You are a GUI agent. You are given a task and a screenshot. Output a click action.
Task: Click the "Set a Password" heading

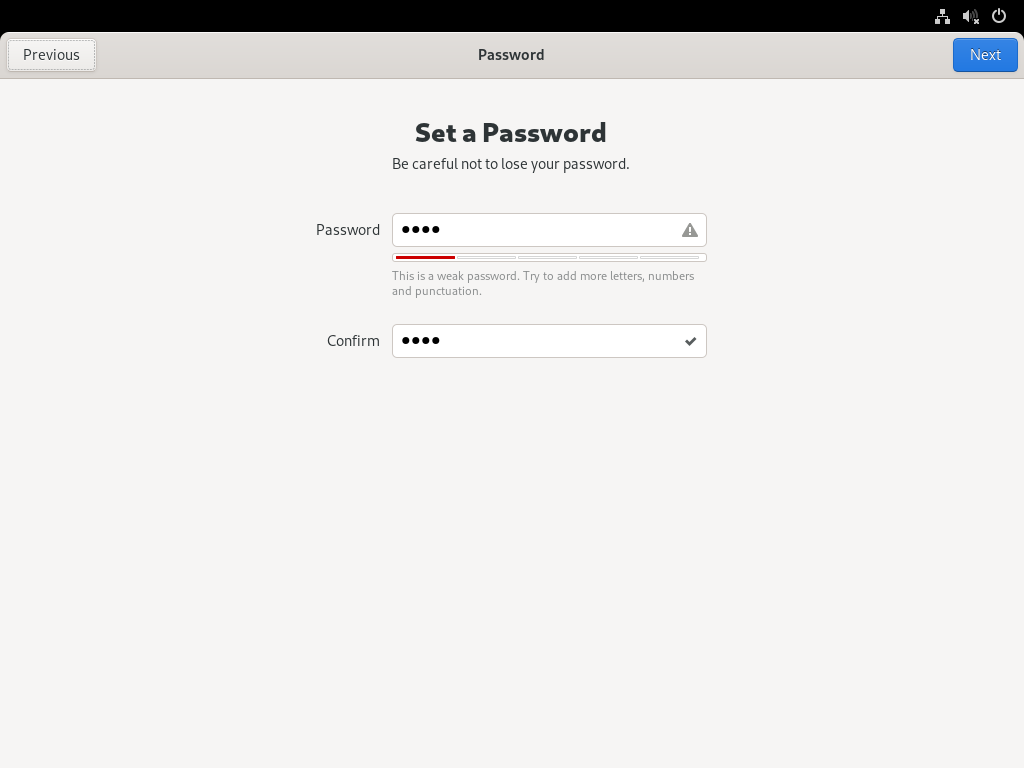pyautogui.click(x=511, y=133)
